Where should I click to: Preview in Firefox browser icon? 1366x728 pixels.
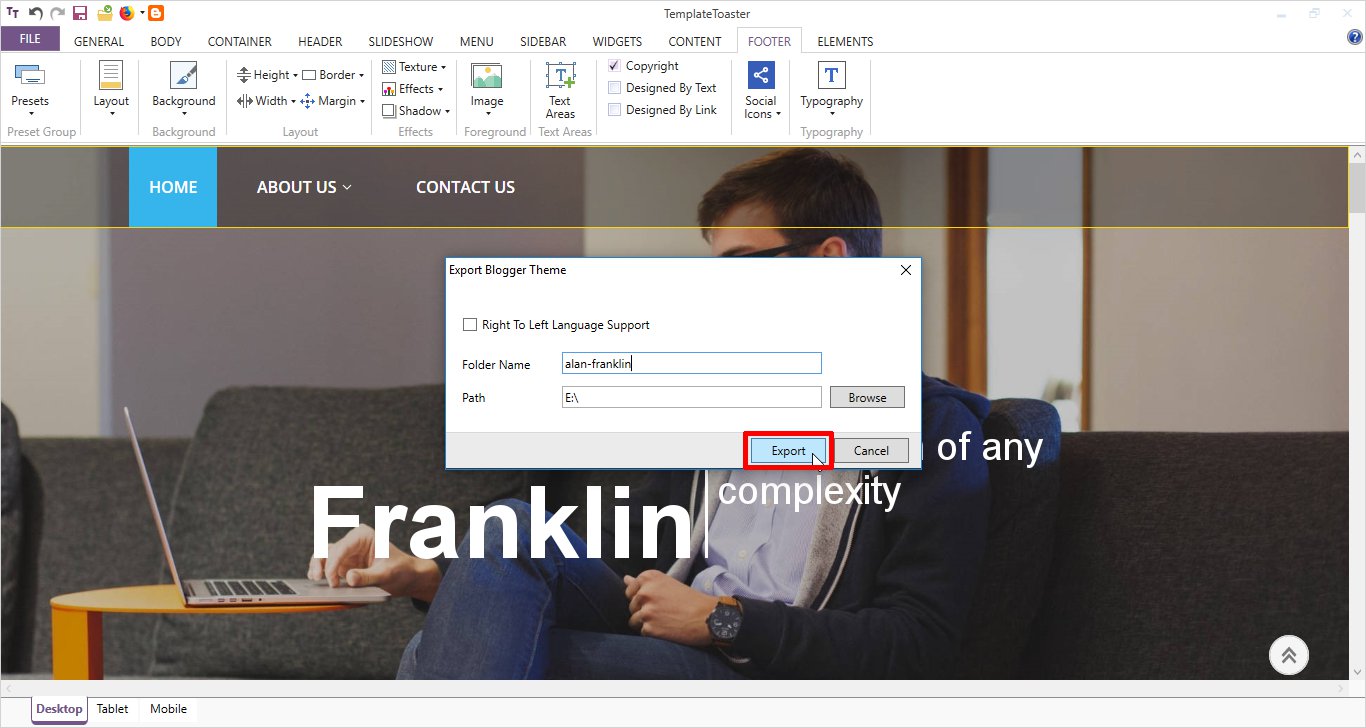(x=126, y=13)
